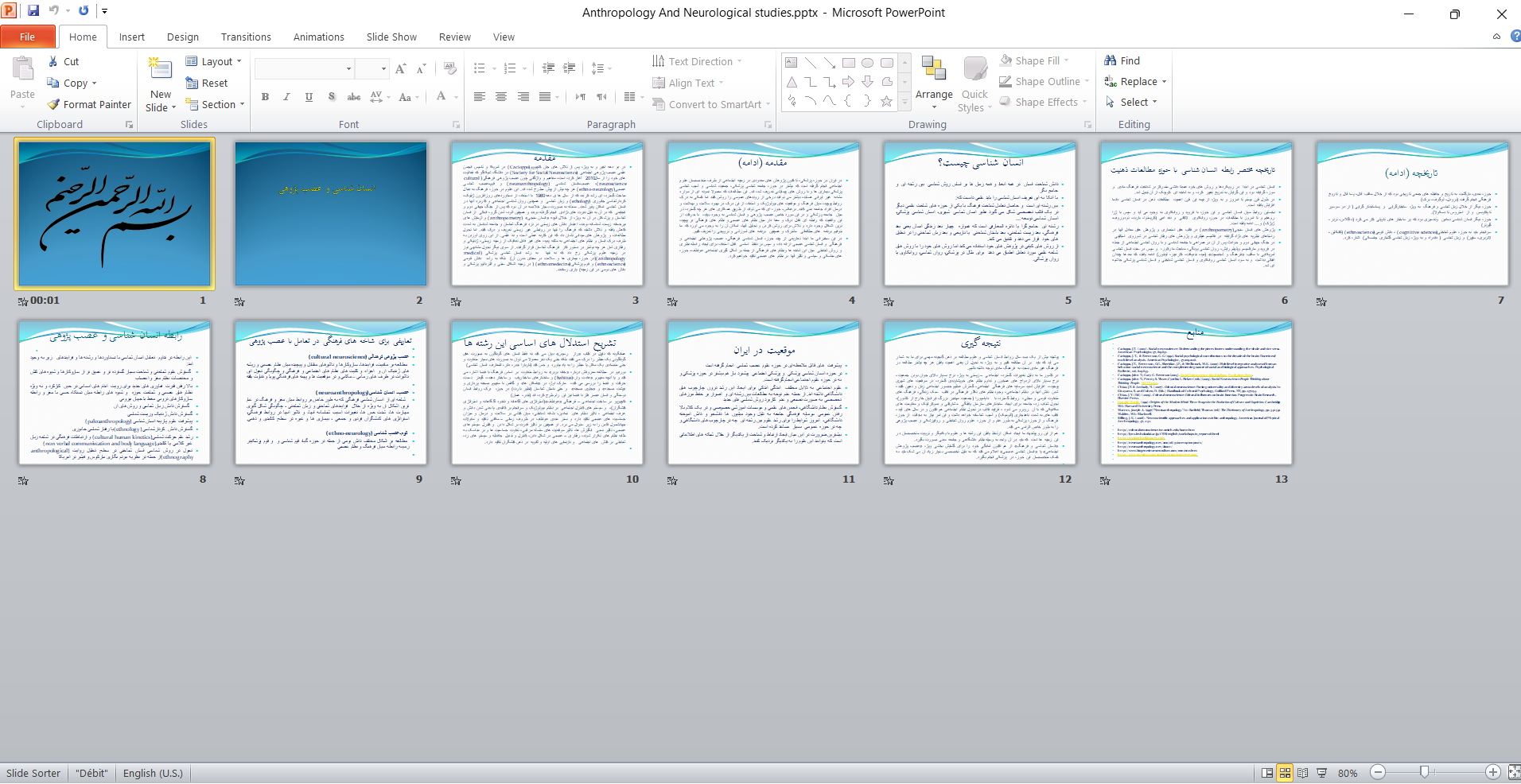
Task: Minimize the ribbon with caret
Action: pos(1496,37)
